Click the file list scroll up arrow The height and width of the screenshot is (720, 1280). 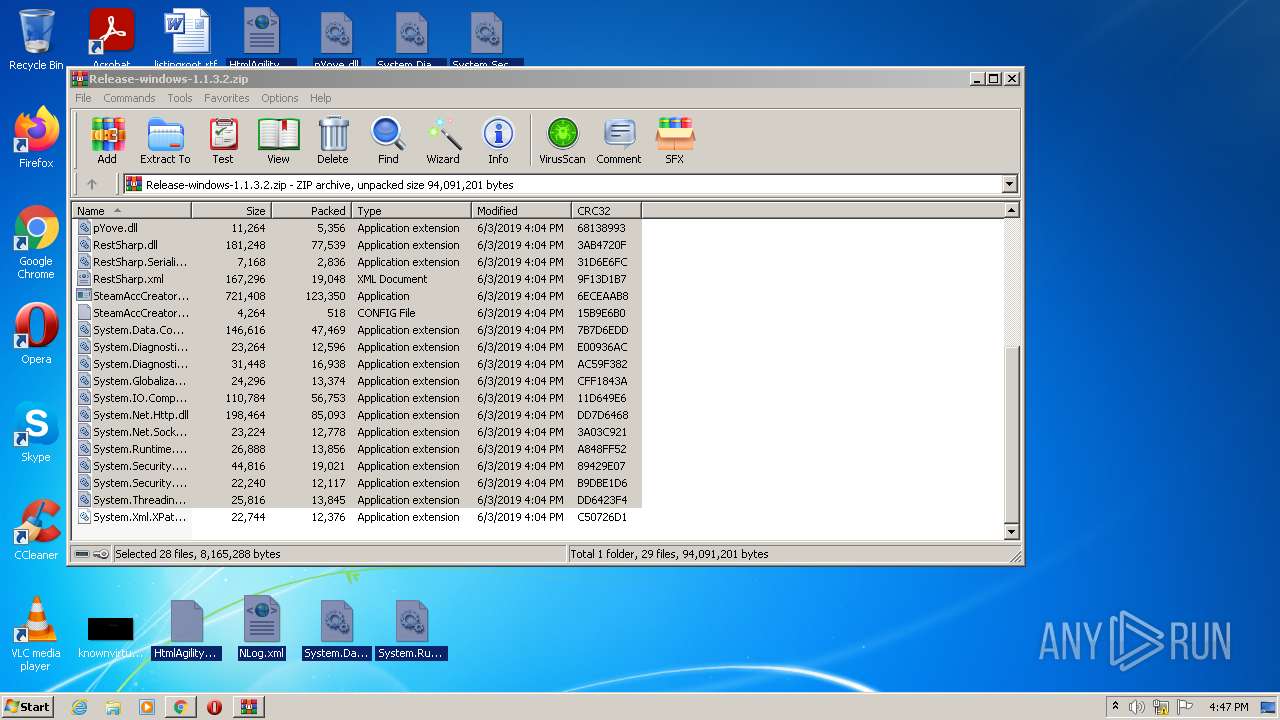1011,211
